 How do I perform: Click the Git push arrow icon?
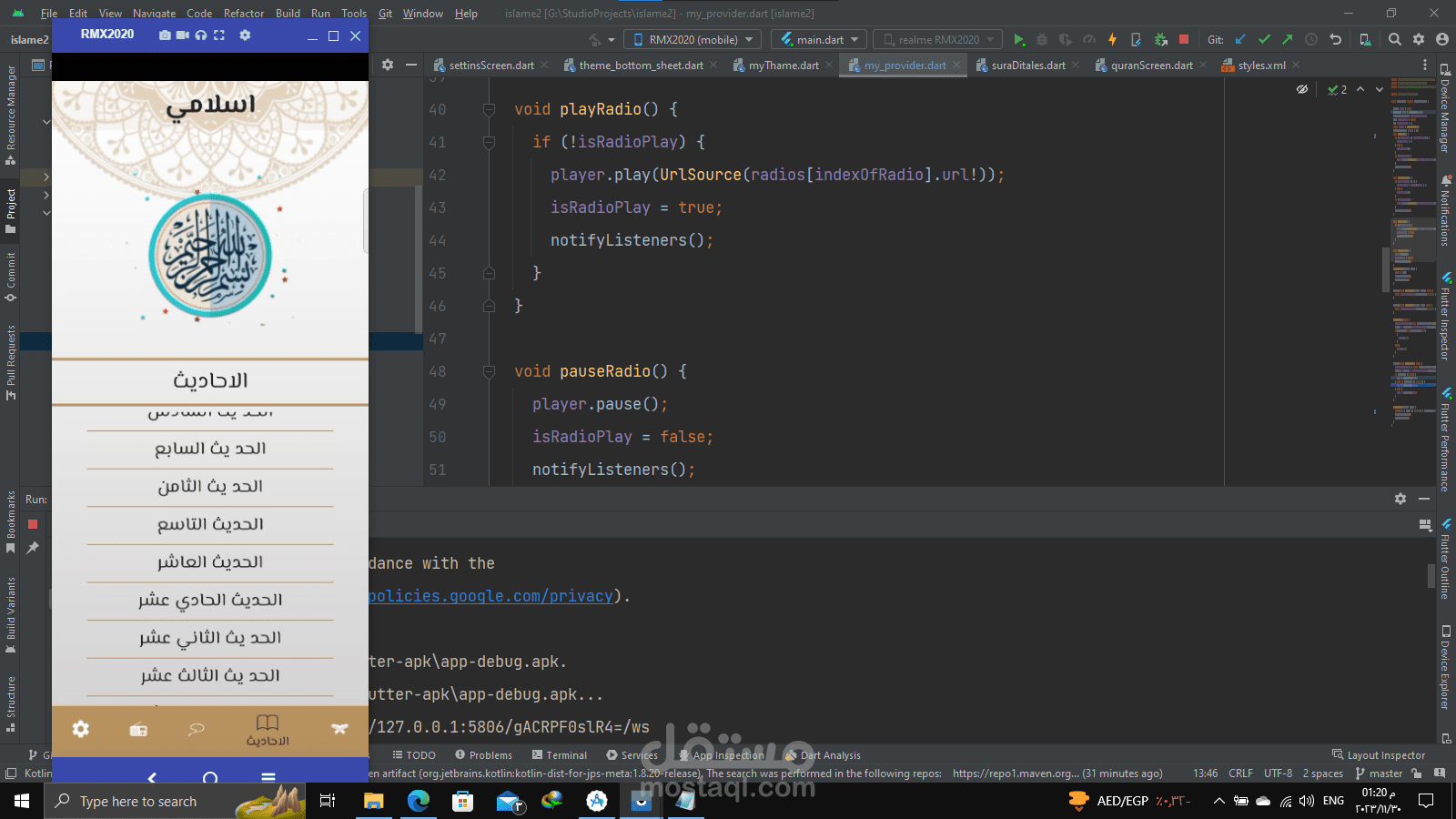[1287, 39]
